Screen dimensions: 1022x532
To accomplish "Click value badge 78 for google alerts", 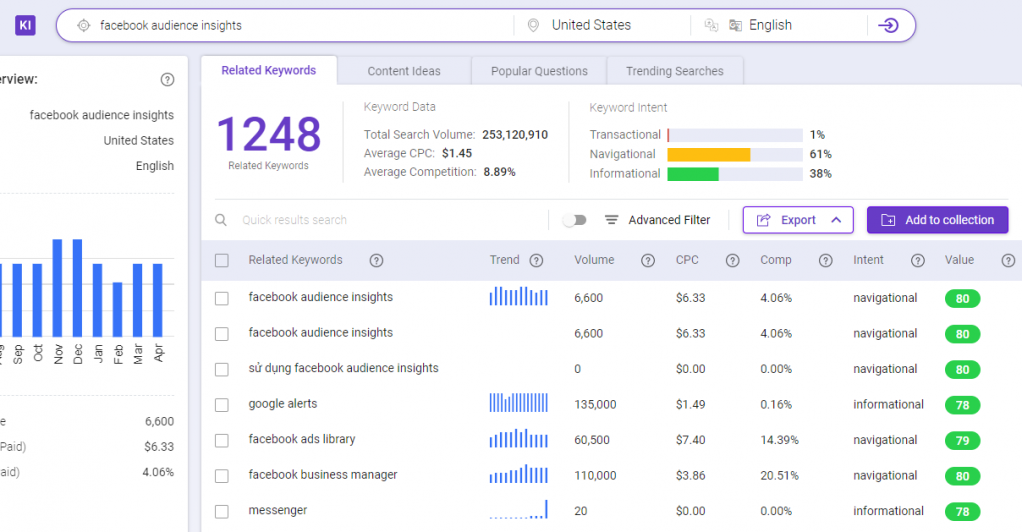I will (x=963, y=405).
